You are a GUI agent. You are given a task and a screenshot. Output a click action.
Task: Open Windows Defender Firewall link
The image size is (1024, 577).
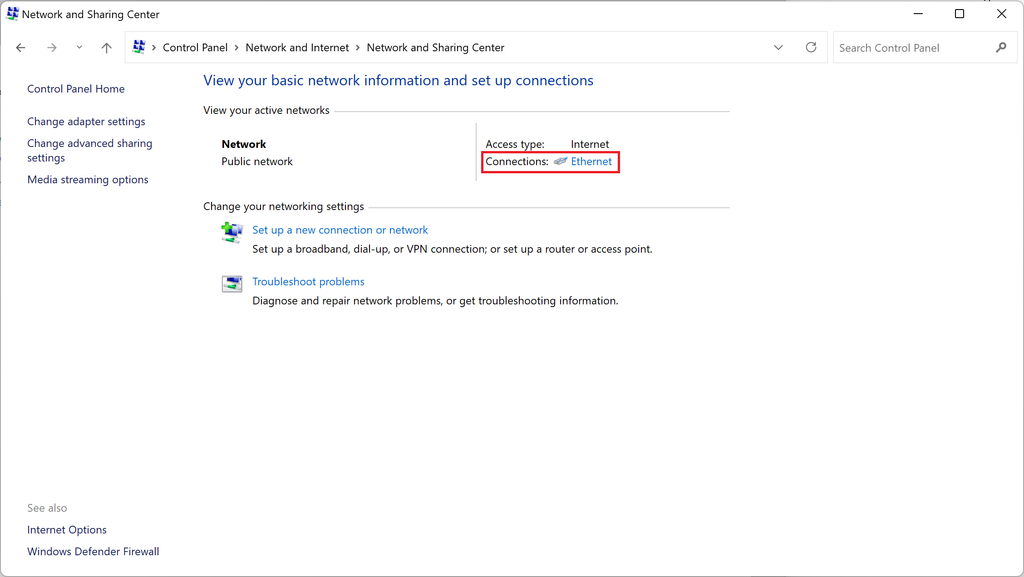click(x=93, y=552)
